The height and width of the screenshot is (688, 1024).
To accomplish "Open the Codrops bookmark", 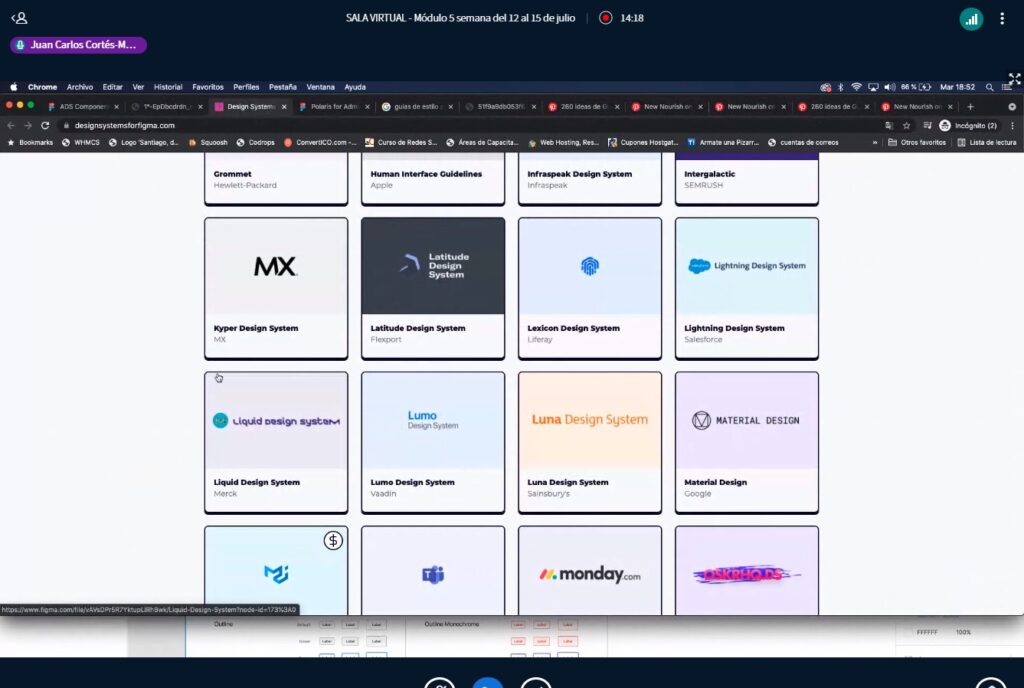I will click(x=255, y=142).
